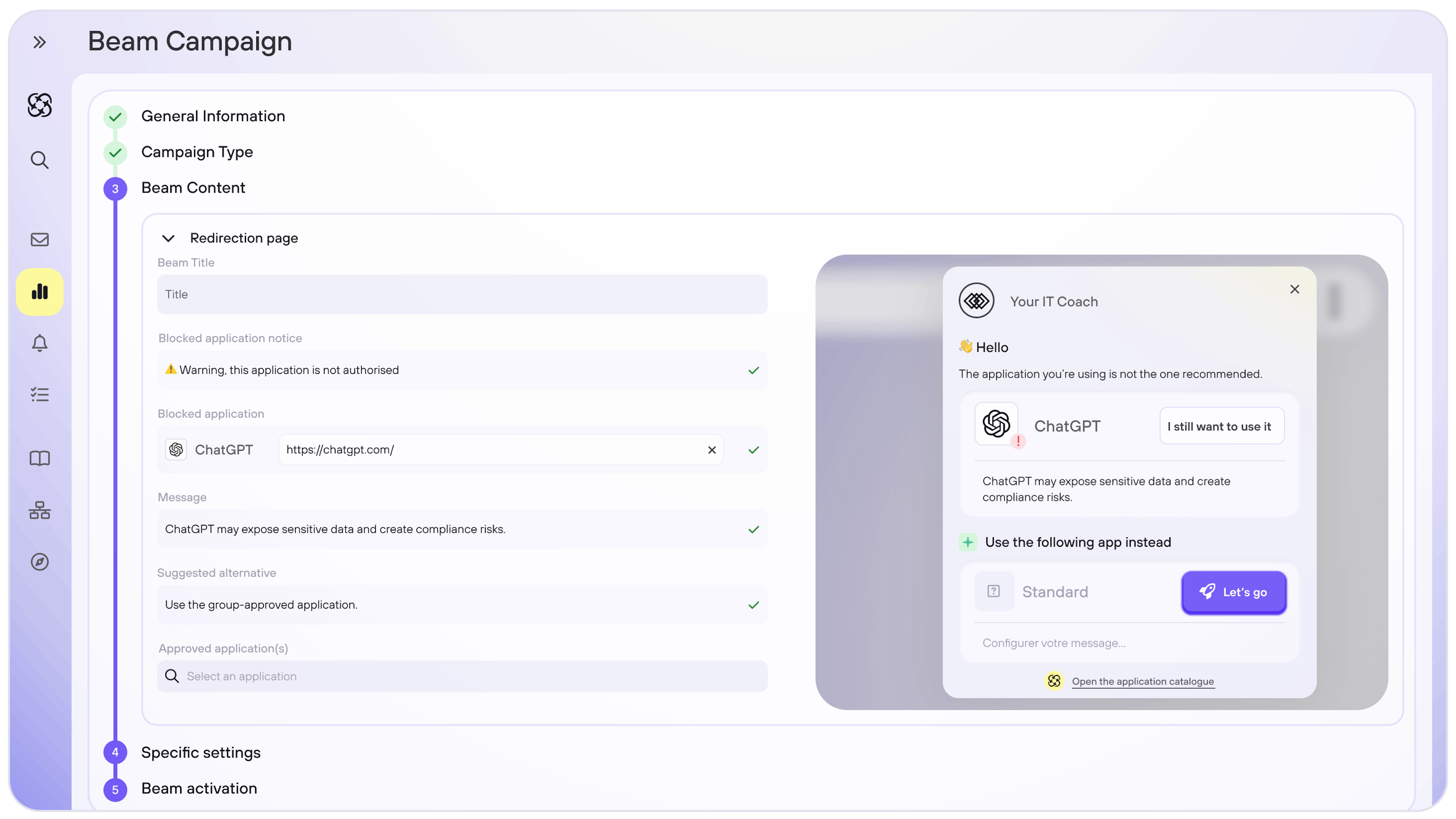Select the bar chart campaigns icon
1456x819 pixels.
click(x=39, y=292)
